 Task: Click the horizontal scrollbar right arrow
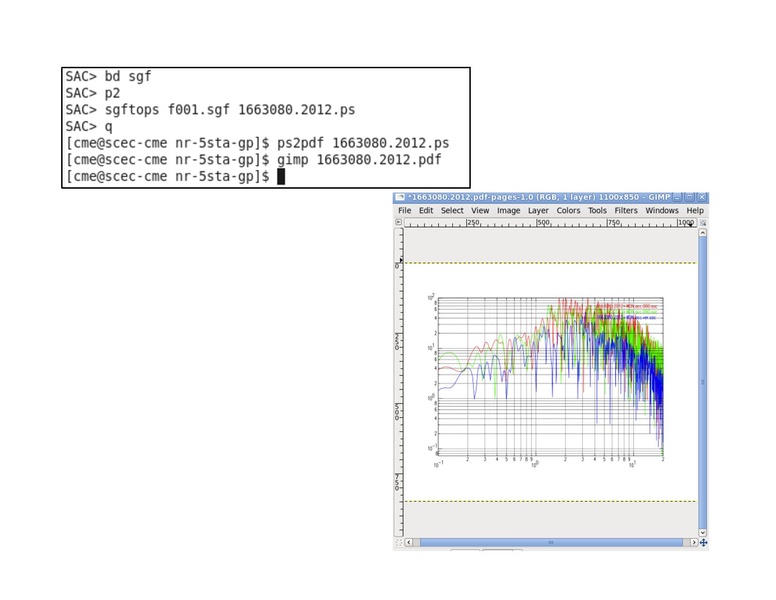pos(693,543)
